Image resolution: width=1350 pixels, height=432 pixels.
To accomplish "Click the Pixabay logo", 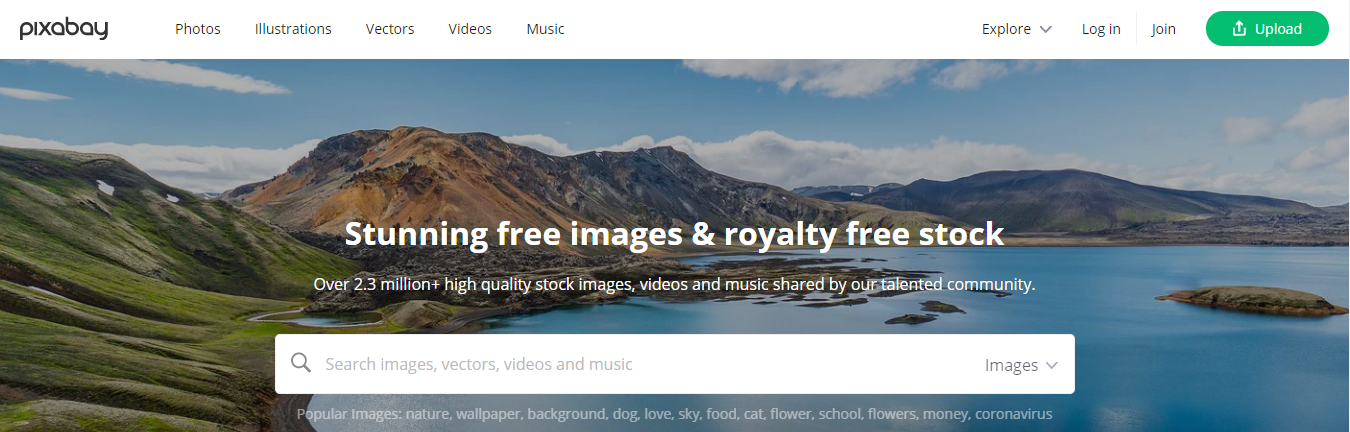I will click(x=64, y=29).
